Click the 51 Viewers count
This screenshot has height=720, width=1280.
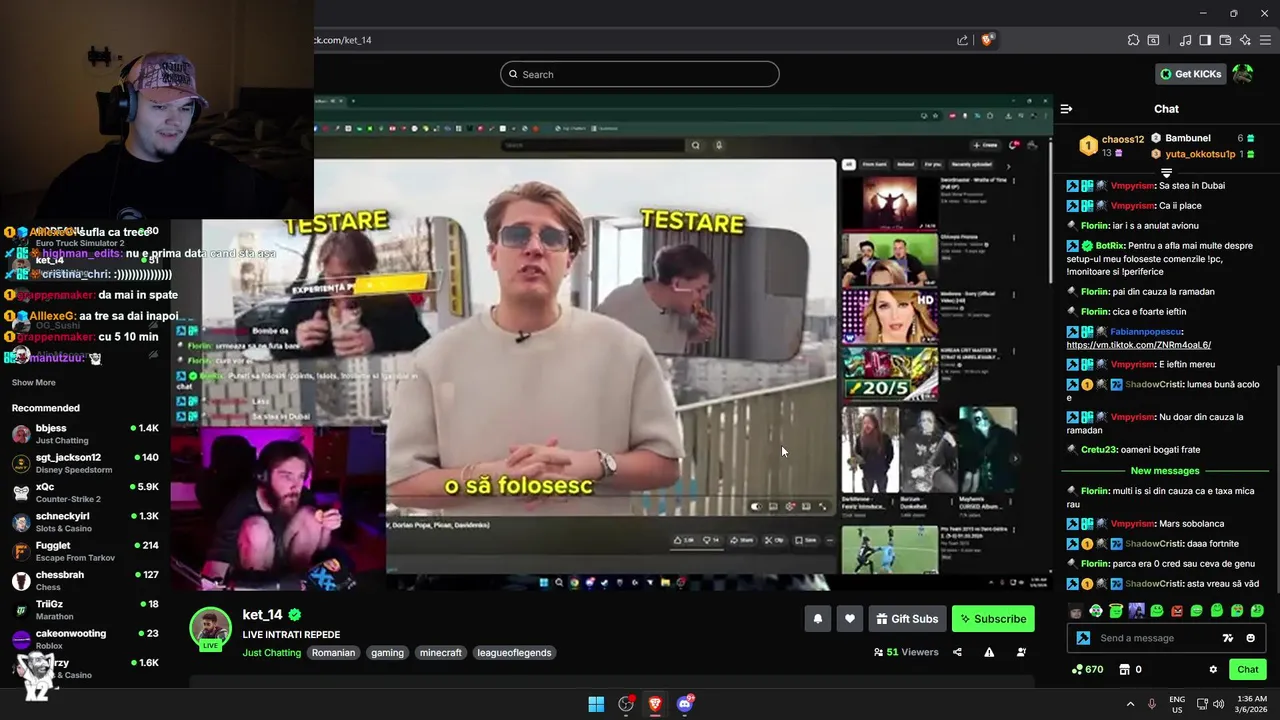coord(906,652)
